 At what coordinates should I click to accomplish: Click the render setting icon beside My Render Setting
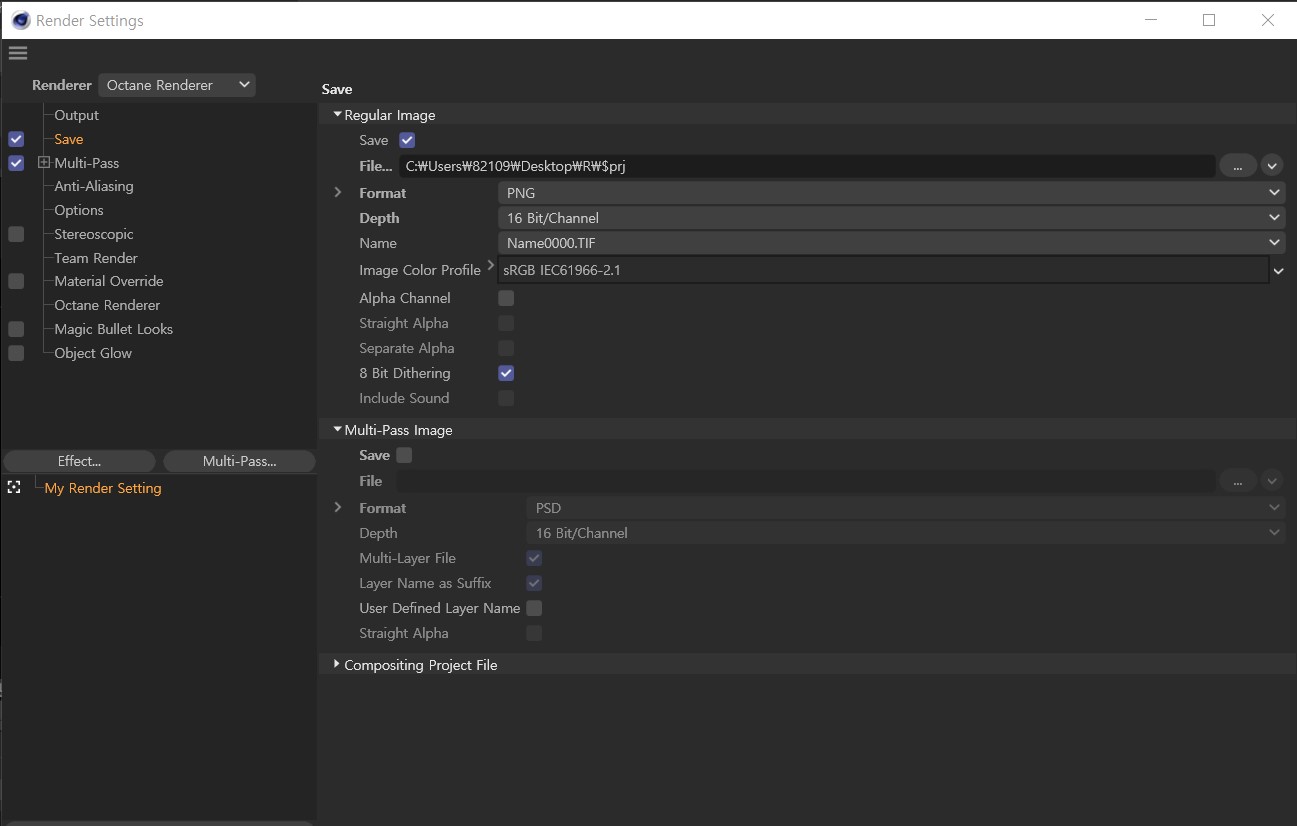click(14, 487)
